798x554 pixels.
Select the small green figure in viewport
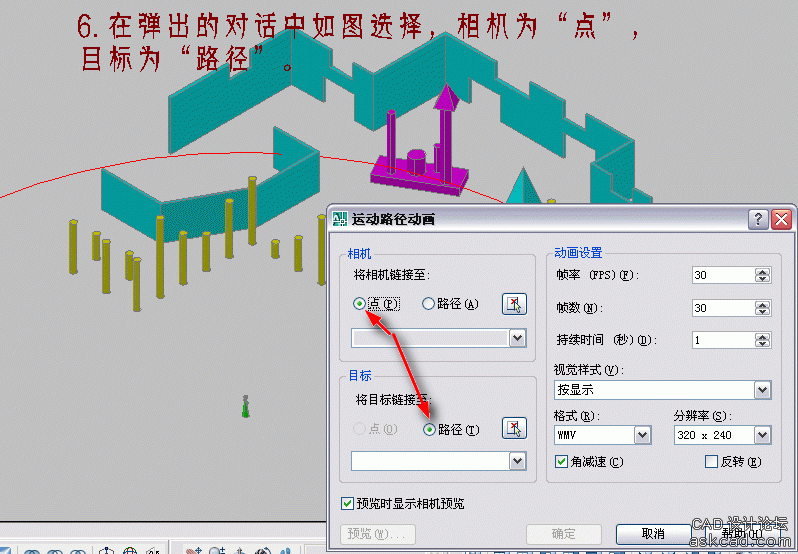point(245,406)
